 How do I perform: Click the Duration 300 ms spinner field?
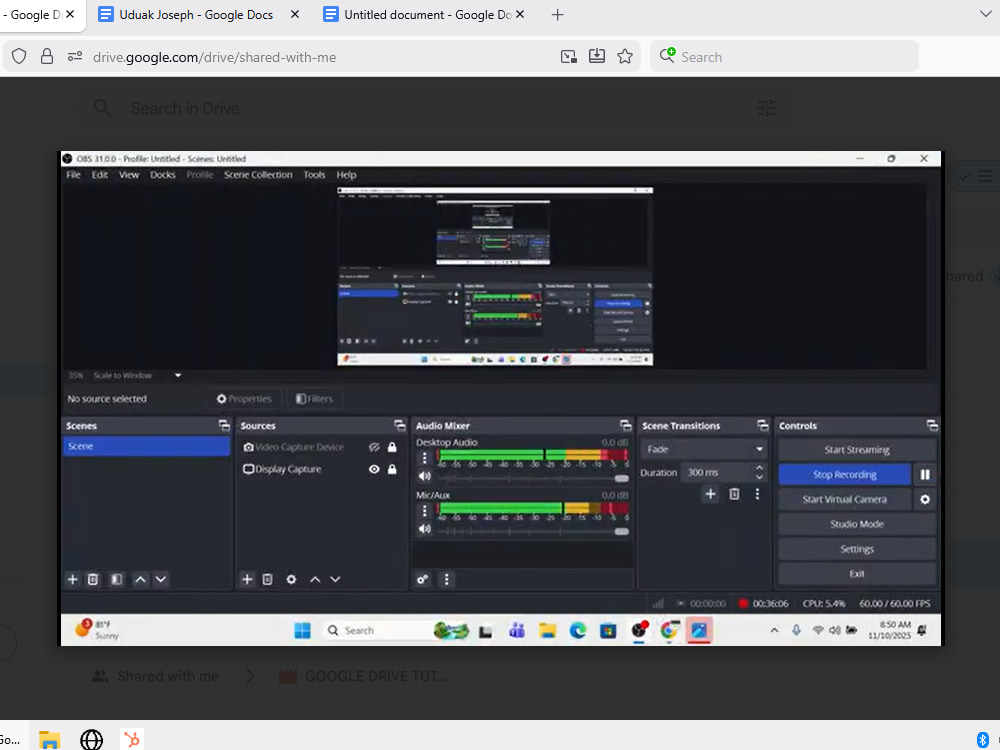click(723, 473)
